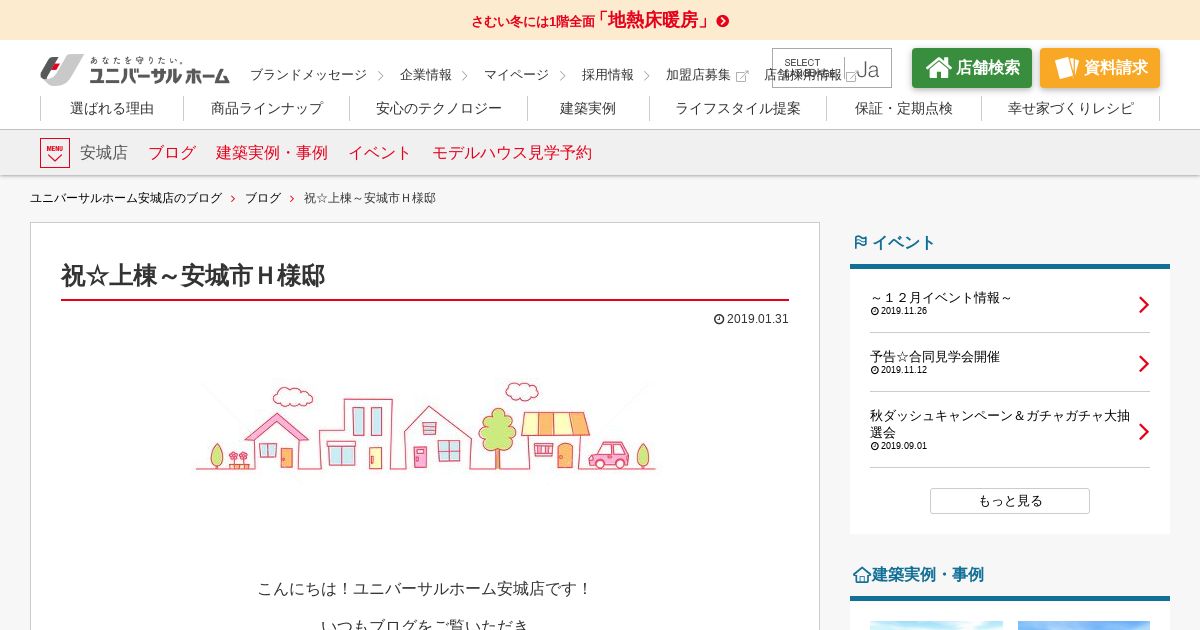Image resolution: width=1200 pixels, height=630 pixels.
Task: Switch to the イベント tab in store bar
Action: (380, 153)
